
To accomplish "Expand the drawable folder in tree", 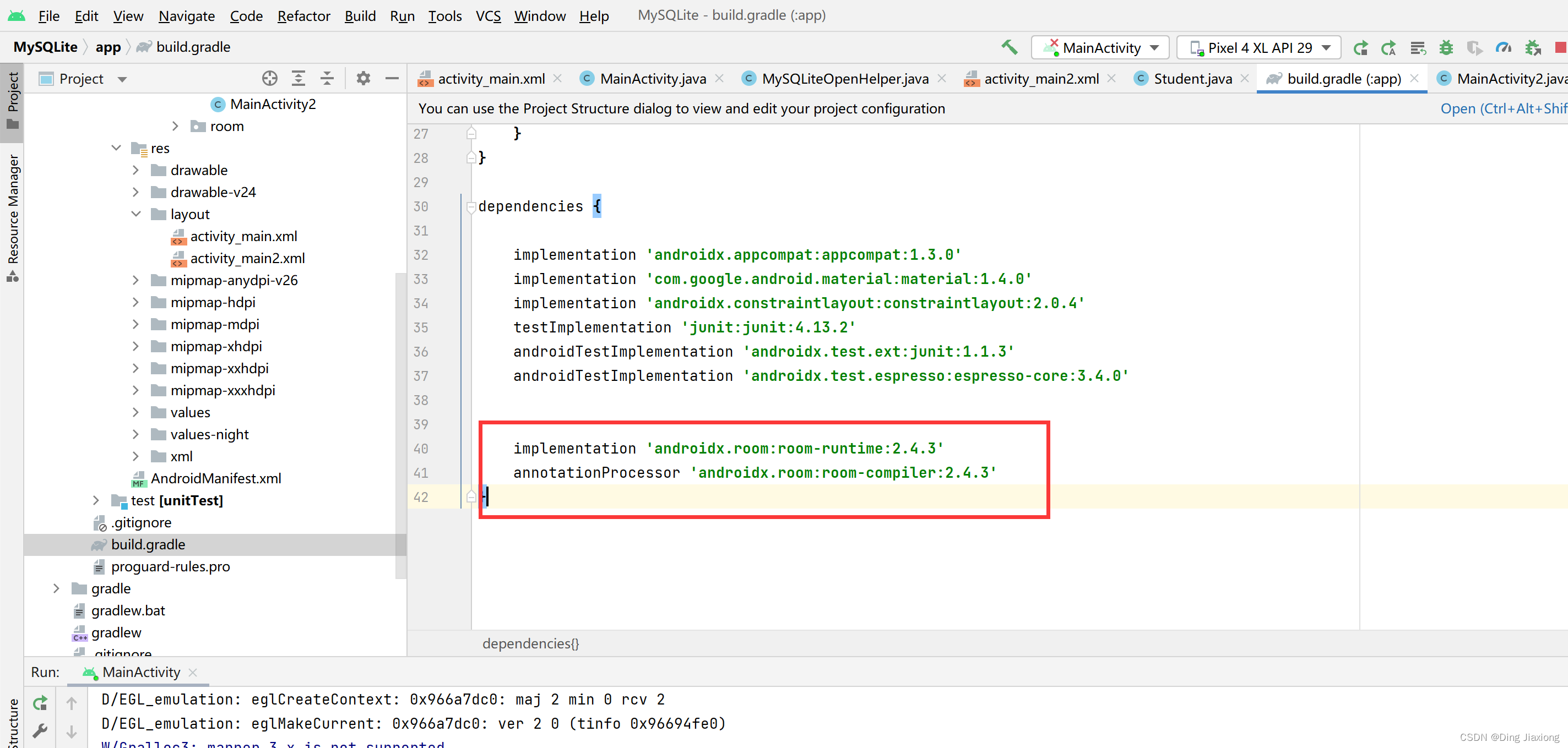I will tap(135, 170).
